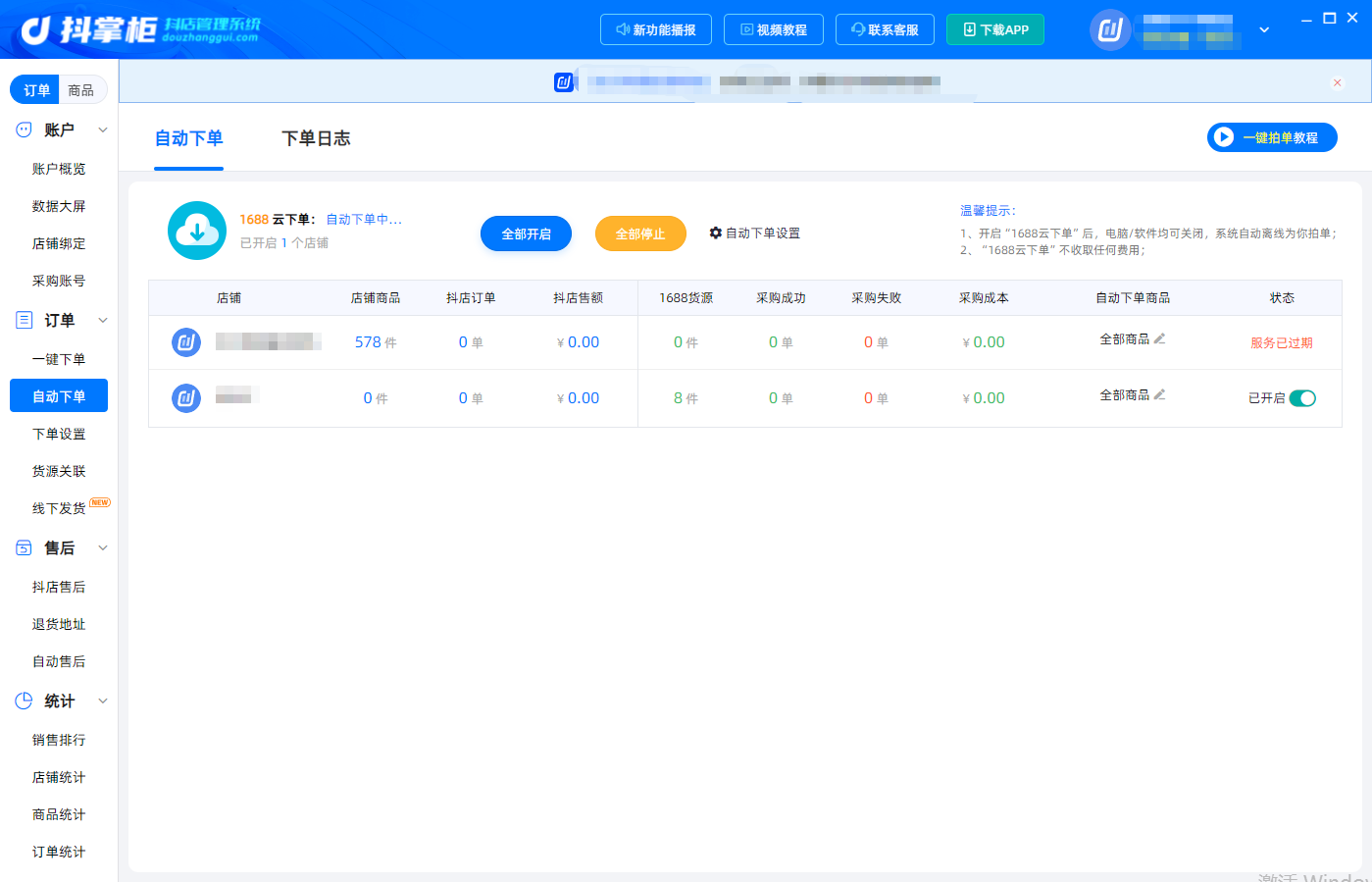Click shop avatar icon in 578 件 row
The width and height of the screenshot is (1372, 882).
coord(186,342)
